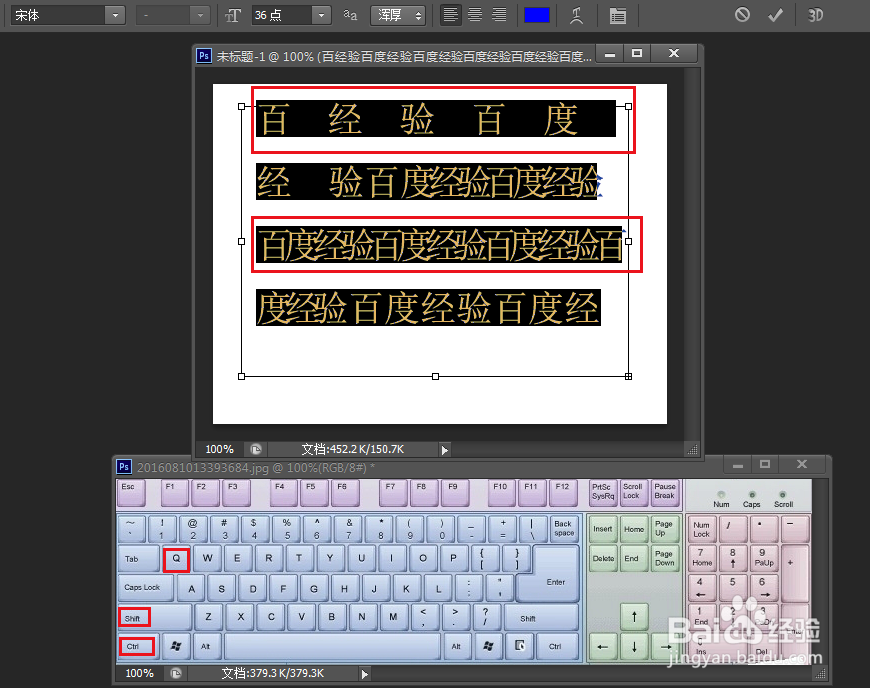The width and height of the screenshot is (870, 688).
Task: Click 文档:452.2K/150.7K status info
Action: [x=353, y=449]
